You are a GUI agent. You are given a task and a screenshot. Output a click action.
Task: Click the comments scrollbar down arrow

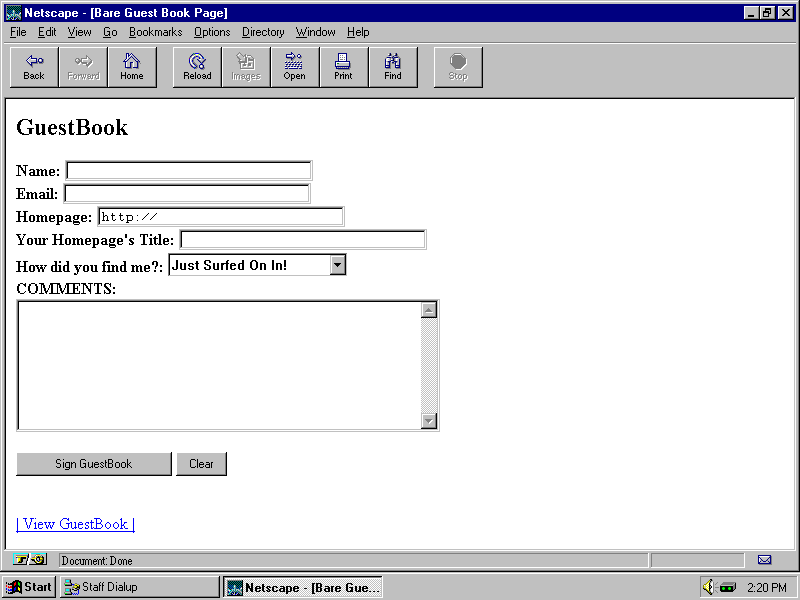point(429,421)
